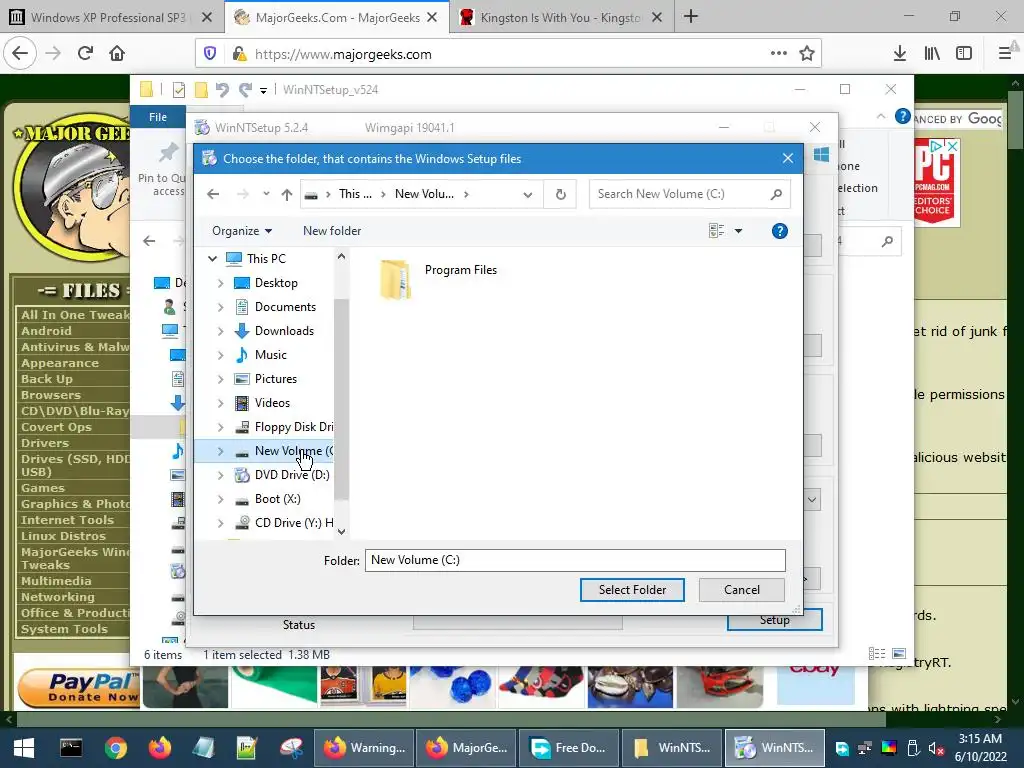Open File tab in Explorer ribbon
The width and height of the screenshot is (1024, 768).
click(x=157, y=117)
